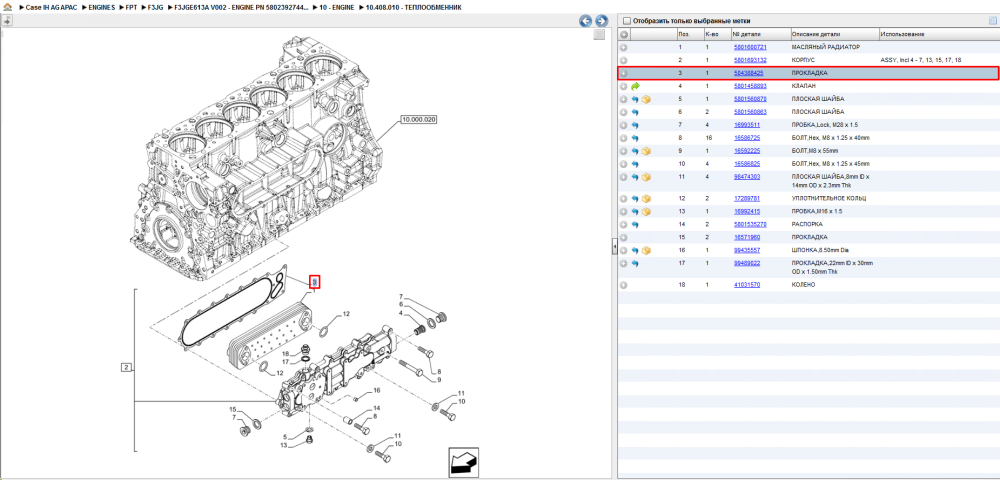1000x480 pixels.
Task: Click blue arrow on БОЛТ M8 x 45mm row
Action: click(x=635, y=164)
